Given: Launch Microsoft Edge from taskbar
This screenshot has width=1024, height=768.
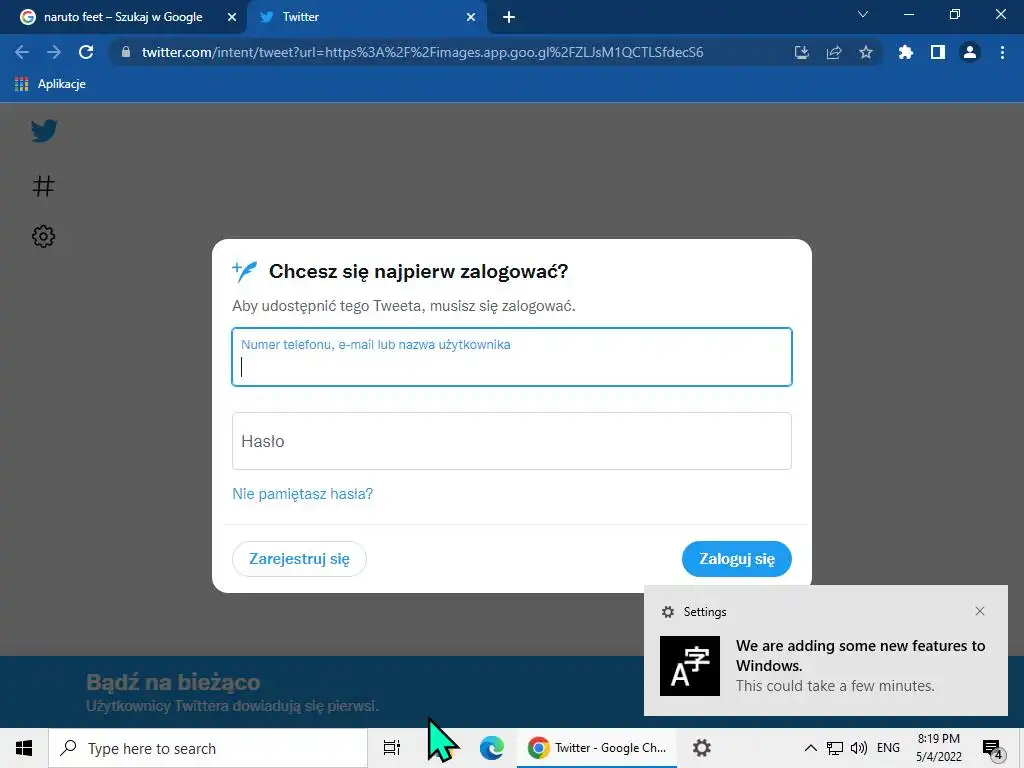Looking at the screenshot, I should coord(492,748).
